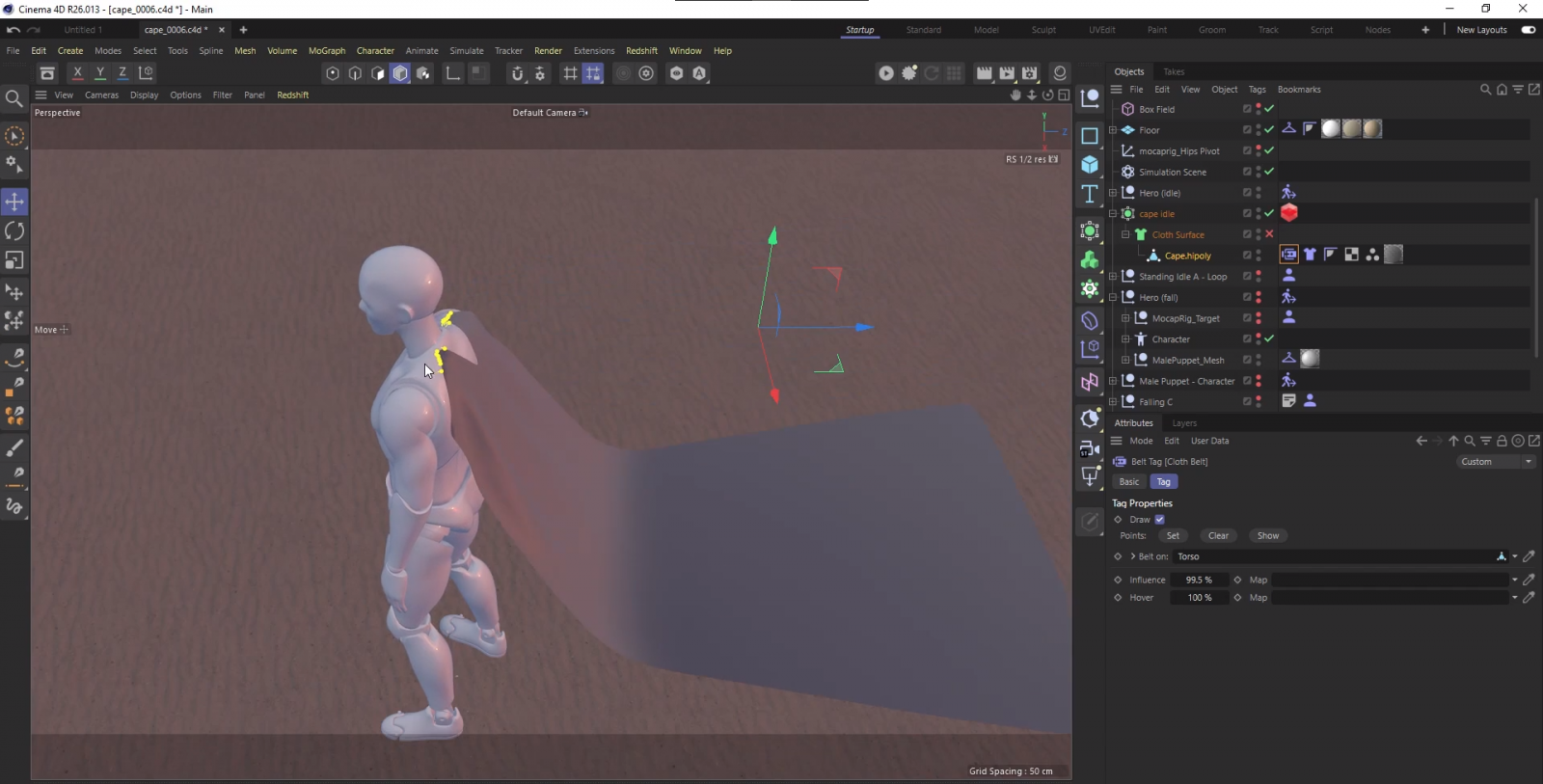
Task: Click the red Redshift tag on cape idle
Action: point(1289,213)
